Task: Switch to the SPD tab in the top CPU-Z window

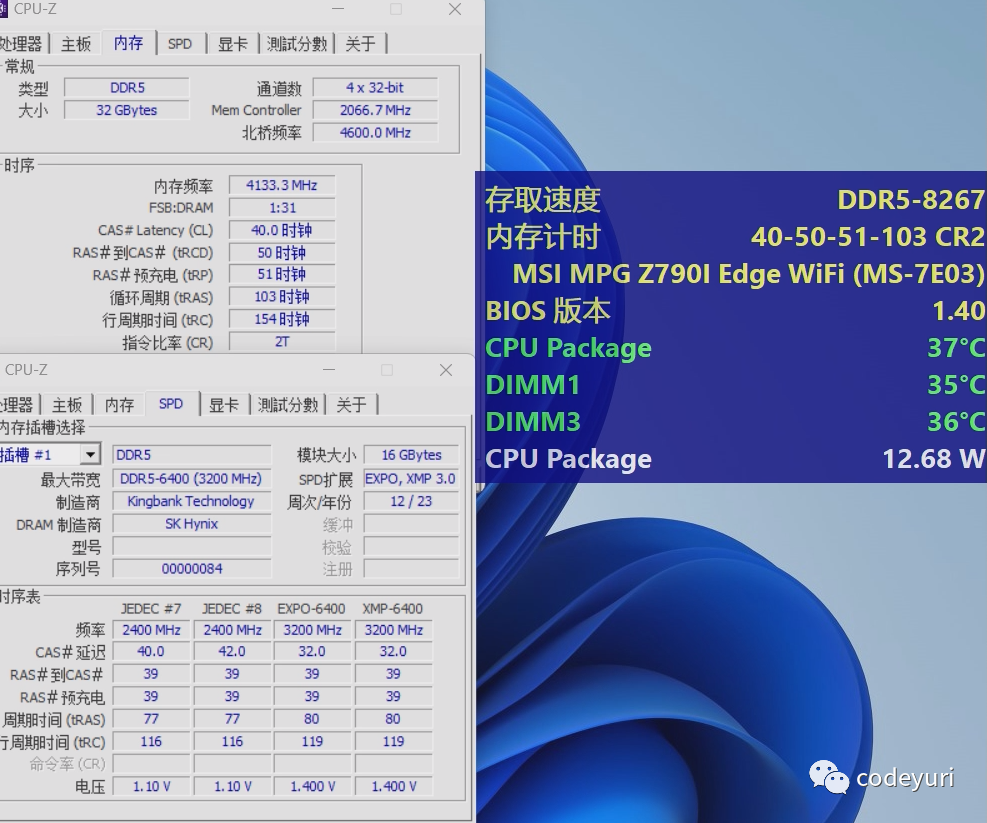Action: pyautogui.click(x=180, y=44)
